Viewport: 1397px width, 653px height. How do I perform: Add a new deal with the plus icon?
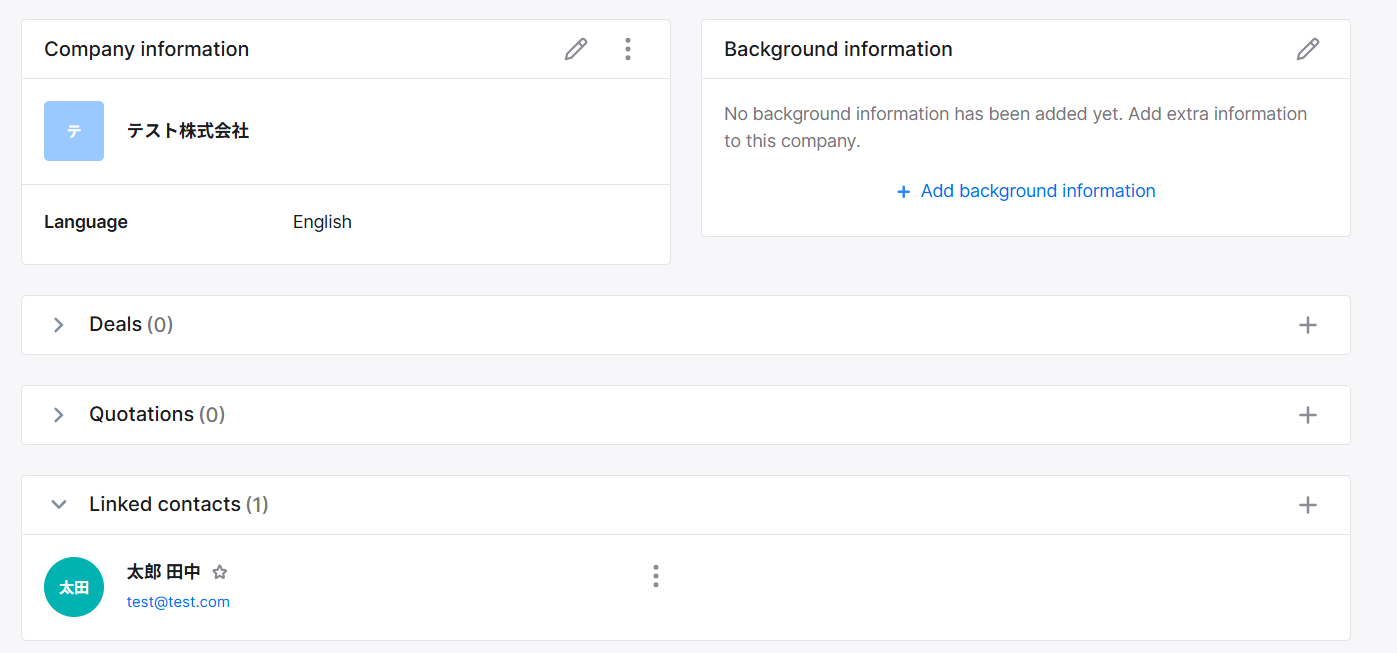[1307, 325]
